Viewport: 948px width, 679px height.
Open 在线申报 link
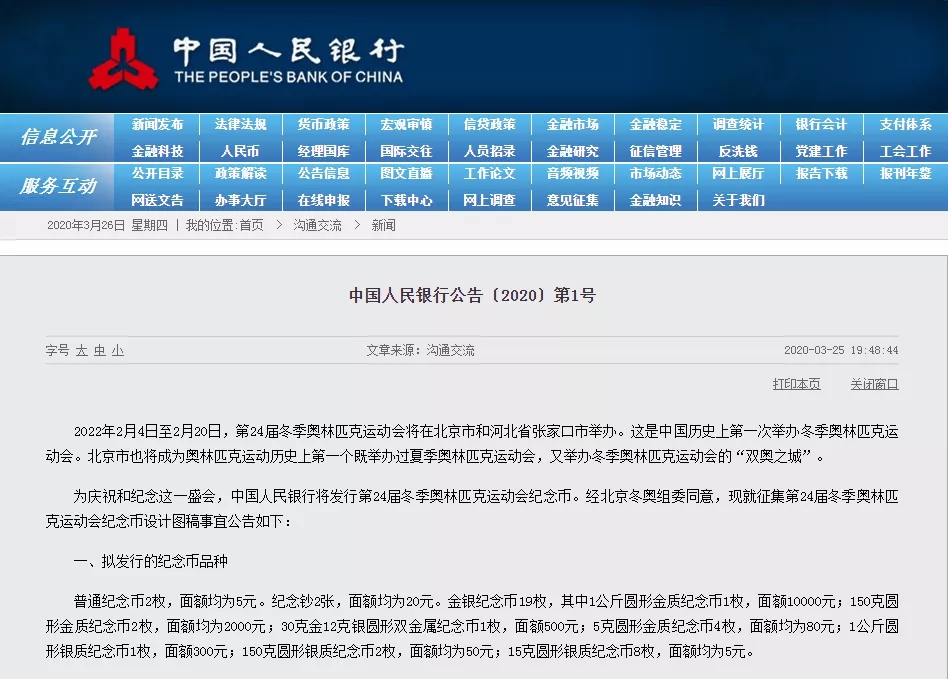(x=323, y=200)
